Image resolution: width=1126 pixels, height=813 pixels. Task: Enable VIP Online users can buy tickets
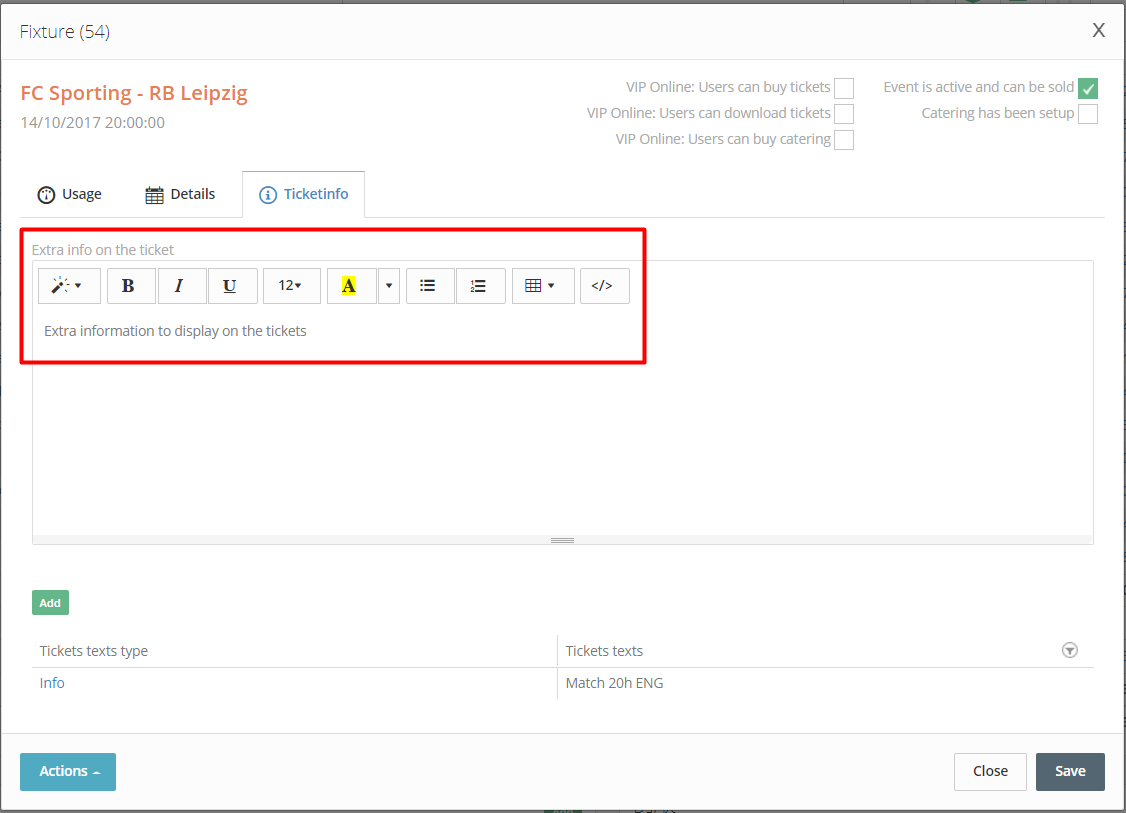844,88
